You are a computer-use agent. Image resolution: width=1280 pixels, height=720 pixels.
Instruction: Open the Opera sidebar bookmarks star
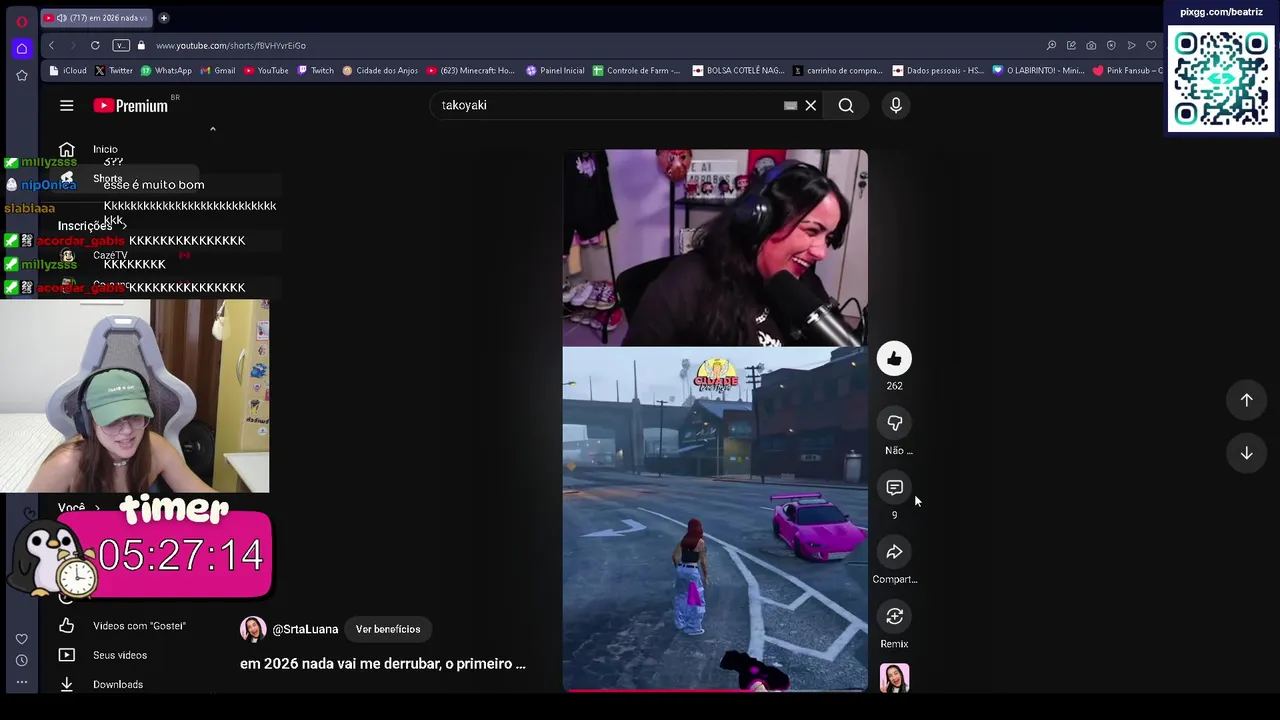click(21, 75)
